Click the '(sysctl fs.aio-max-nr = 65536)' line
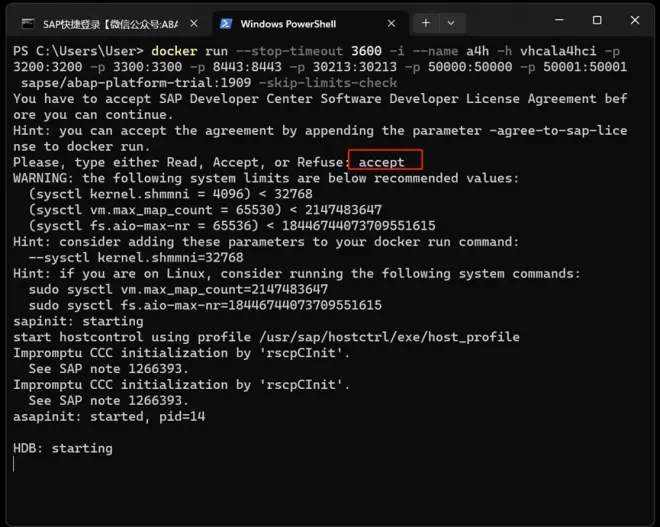660x527 pixels. point(232,226)
